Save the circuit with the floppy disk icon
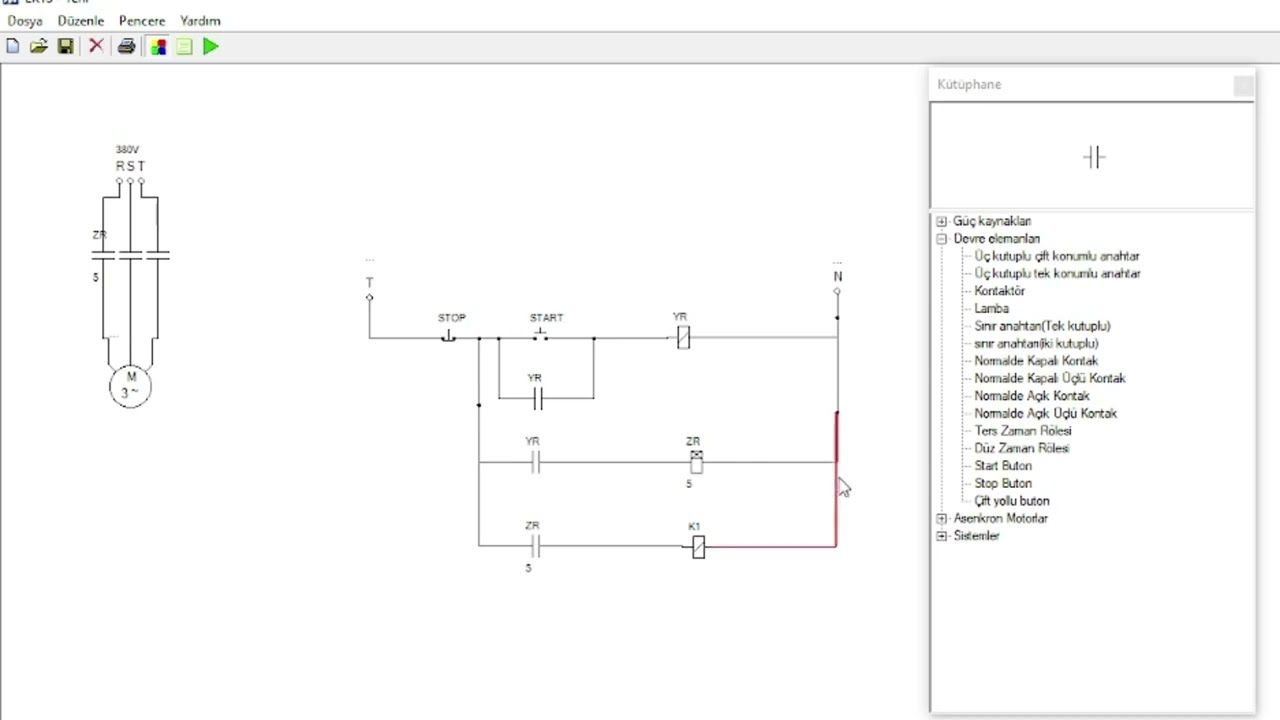Image resolution: width=1280 pixels, height=720 pixels. coord(65,46)
